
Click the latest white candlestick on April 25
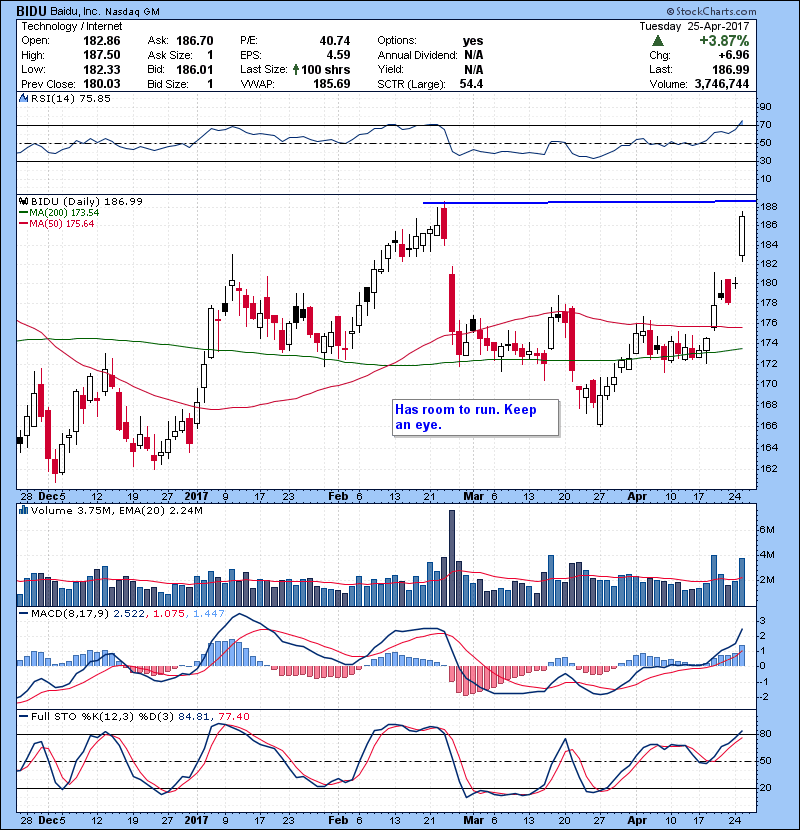click(x=742, y=236)
